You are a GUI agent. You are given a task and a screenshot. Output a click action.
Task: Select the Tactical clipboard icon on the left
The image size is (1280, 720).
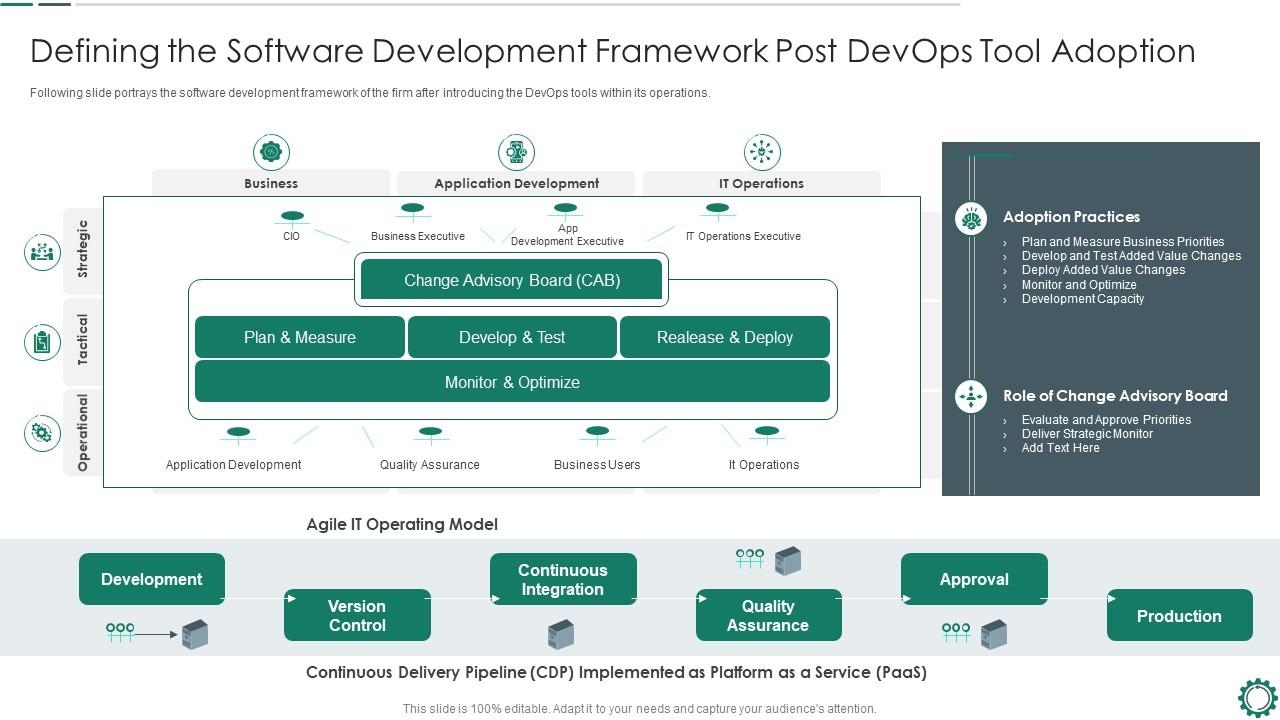(42, 342)
